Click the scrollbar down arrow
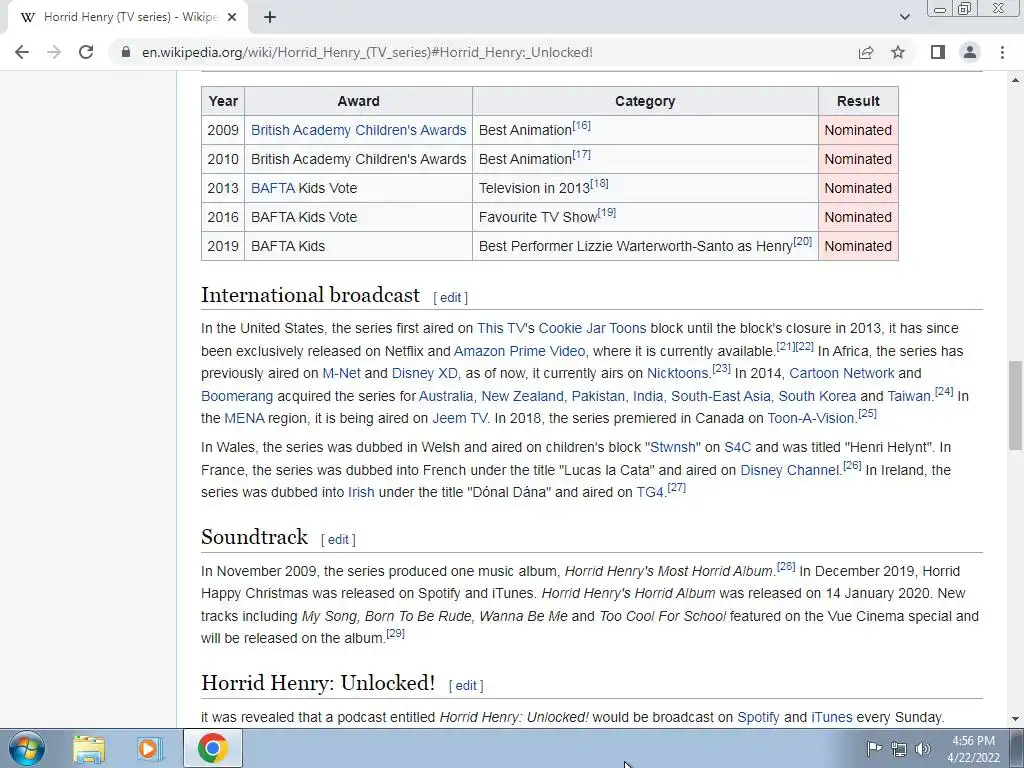Viewport: 1024px width, 768px height. pos(1016,718)
